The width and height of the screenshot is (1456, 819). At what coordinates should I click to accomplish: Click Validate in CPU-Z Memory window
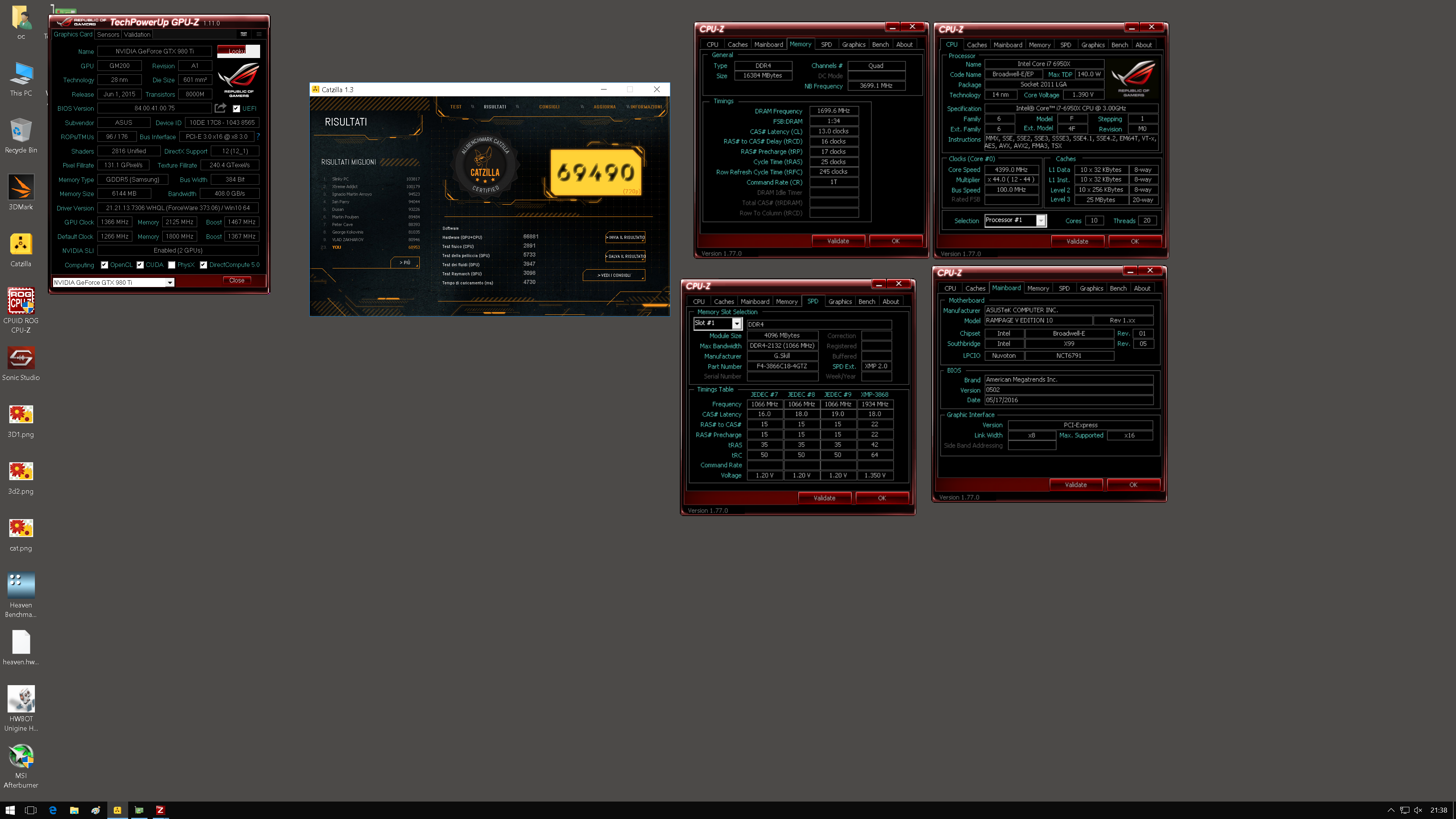pos(838,241)
